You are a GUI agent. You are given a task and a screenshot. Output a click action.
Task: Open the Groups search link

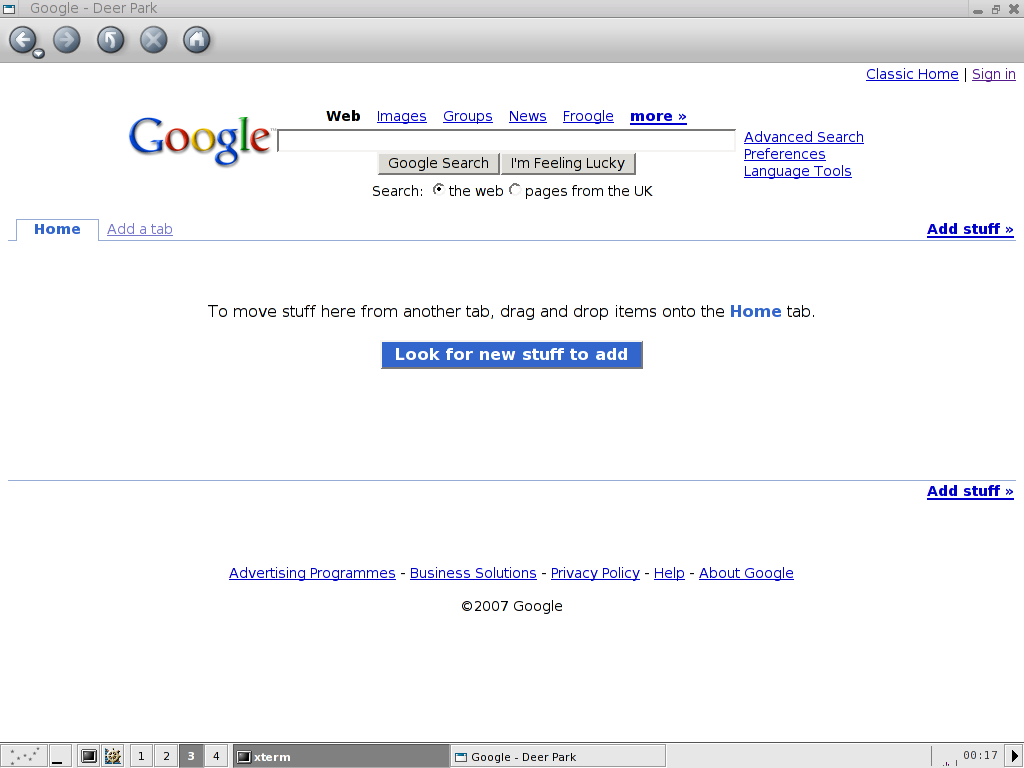pyautogui.click(x=468, y=116)
